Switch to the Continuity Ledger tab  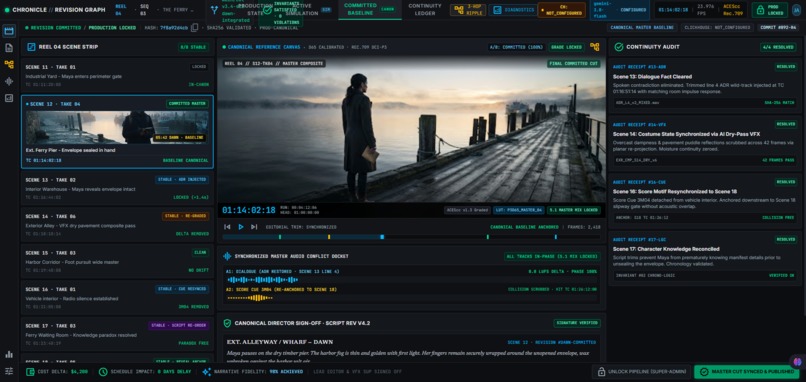click(425, 10)
